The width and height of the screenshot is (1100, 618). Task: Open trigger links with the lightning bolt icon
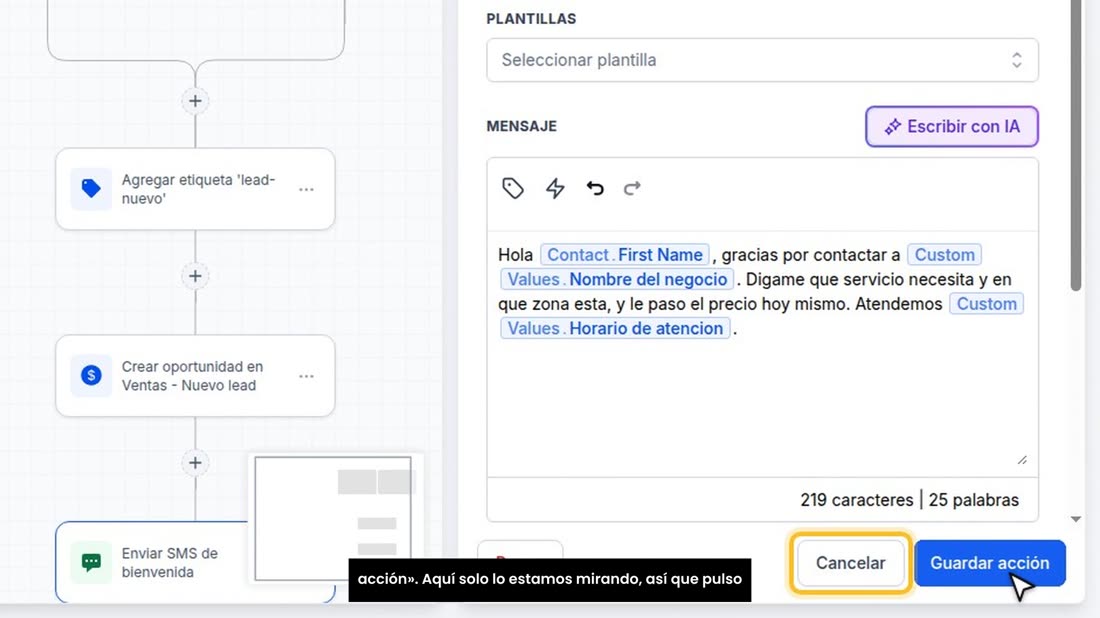coord(555,188)
